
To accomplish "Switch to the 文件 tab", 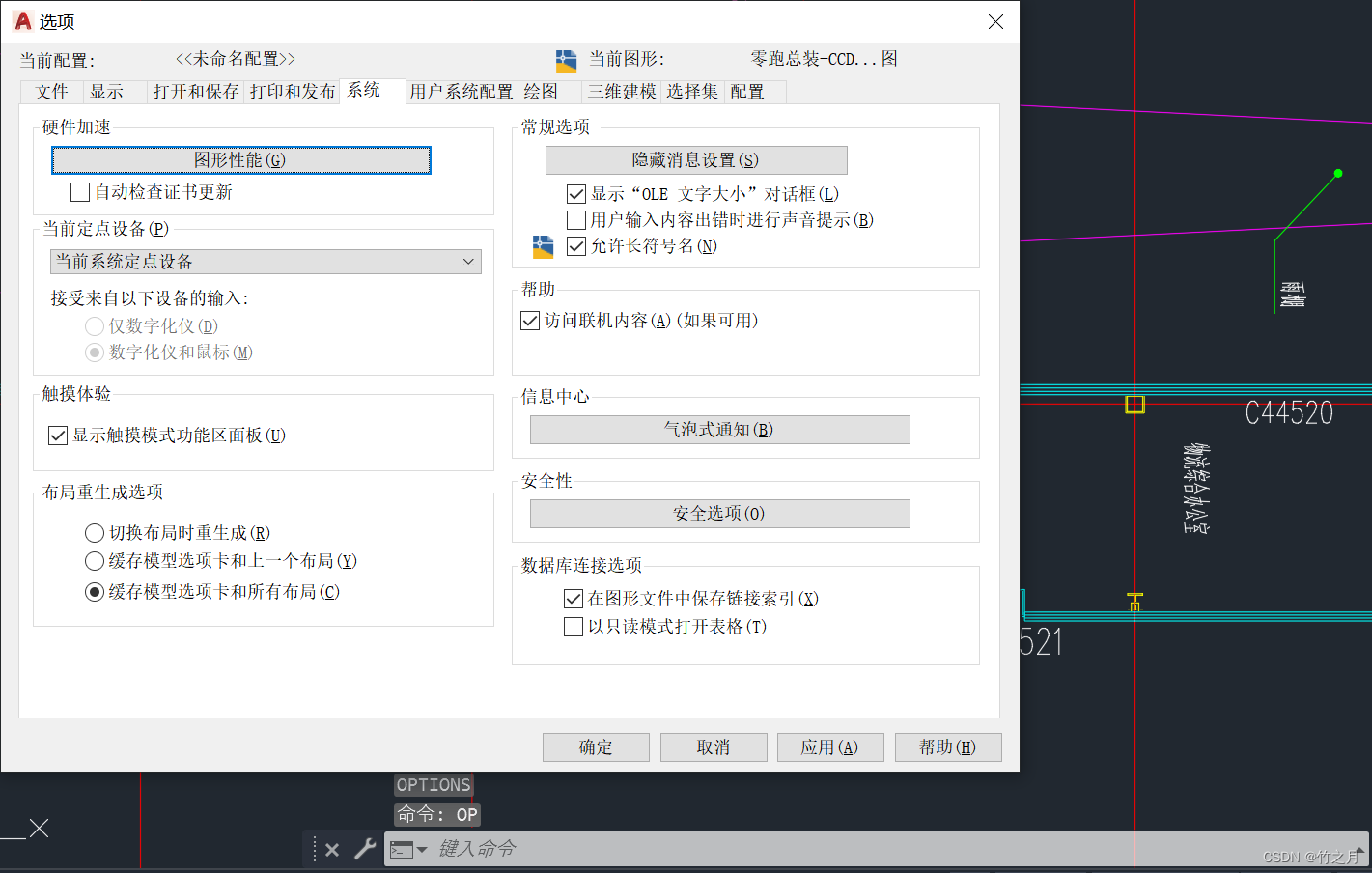I will 52,92.
